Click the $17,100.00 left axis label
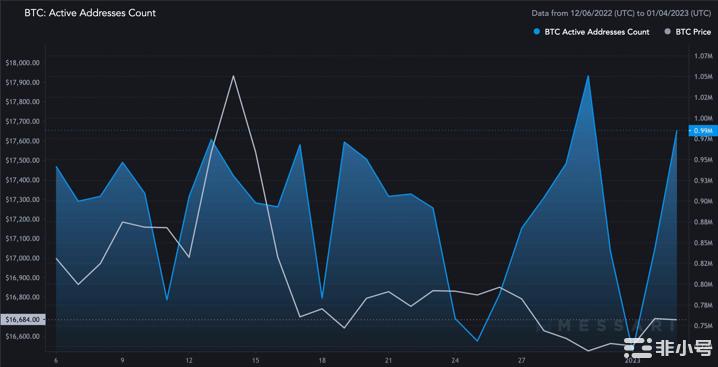Image resolution: width=718 pixels, height=367 pixels. pyautogui.click(x=22, y=238)
